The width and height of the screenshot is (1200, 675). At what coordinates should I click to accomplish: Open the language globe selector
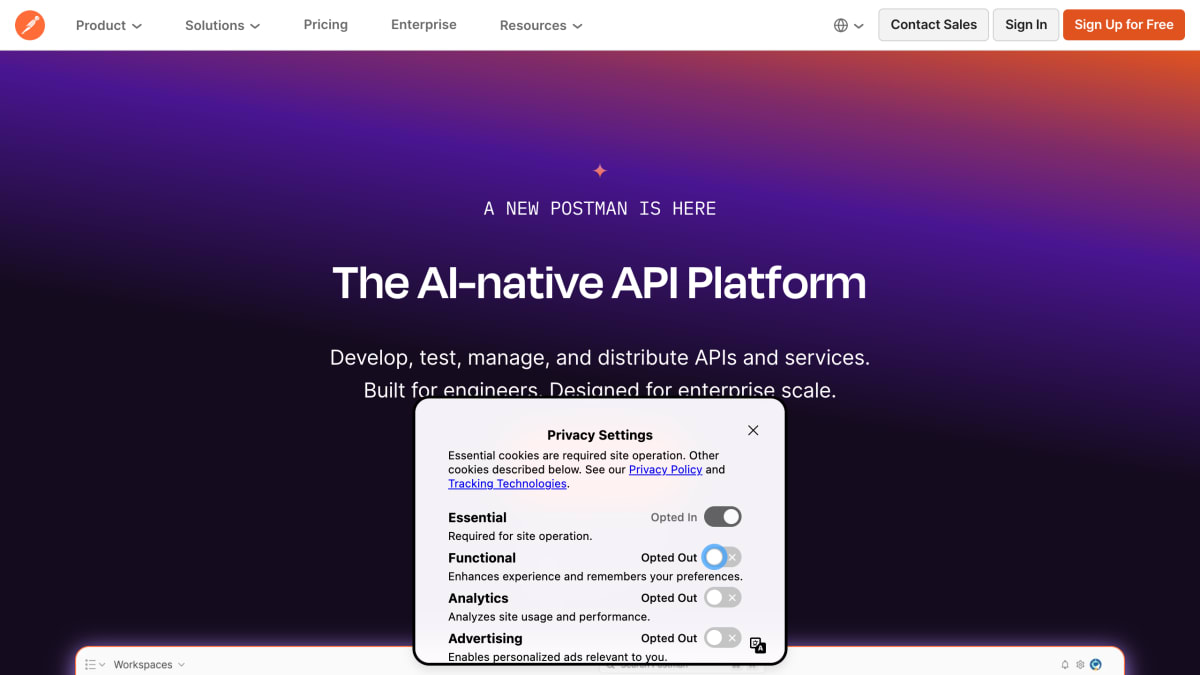click(x=848, y=25)
